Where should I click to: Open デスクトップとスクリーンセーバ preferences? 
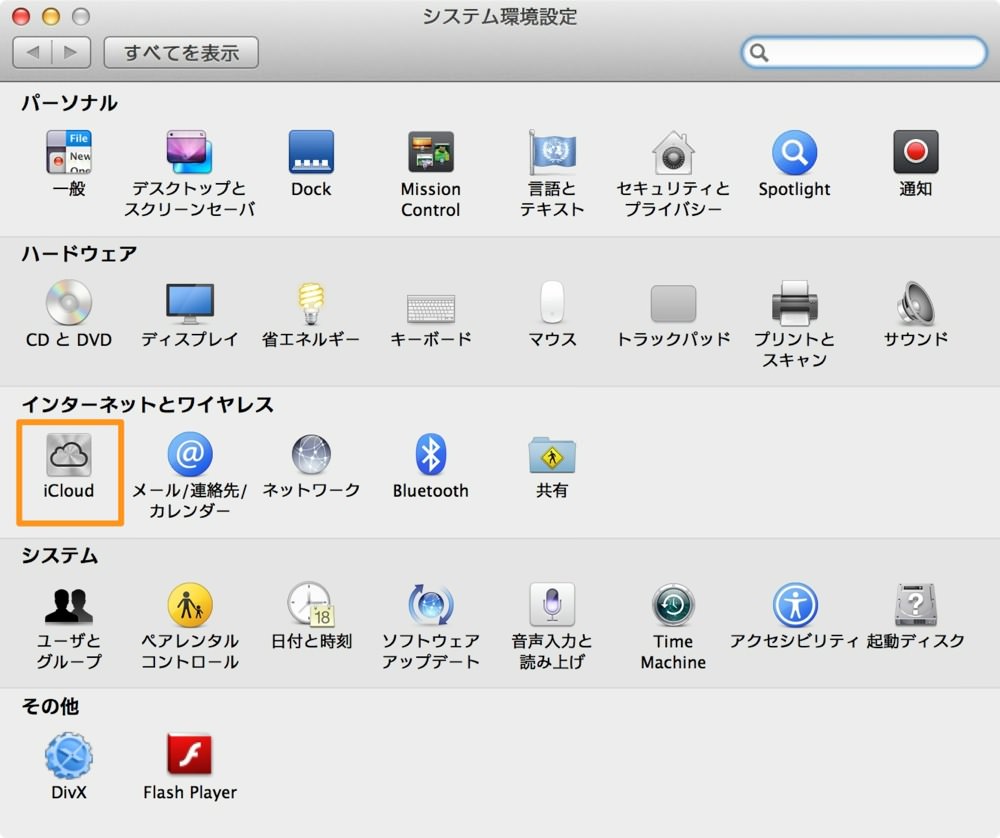tap(189, 152)
